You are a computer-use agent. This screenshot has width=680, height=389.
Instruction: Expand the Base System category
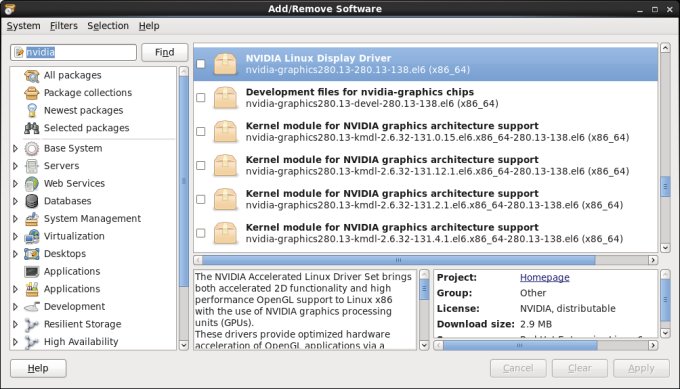pyautogui.click(x=16, y=148)
